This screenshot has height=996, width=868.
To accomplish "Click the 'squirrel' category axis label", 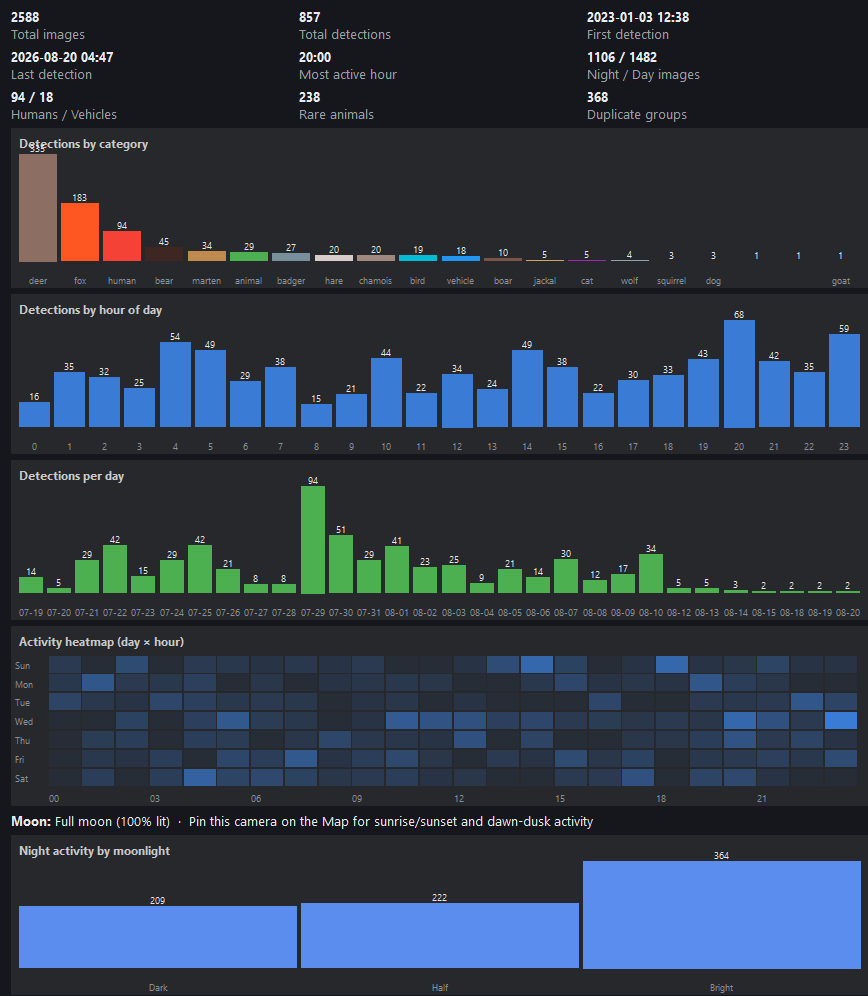I will point(672,281).
